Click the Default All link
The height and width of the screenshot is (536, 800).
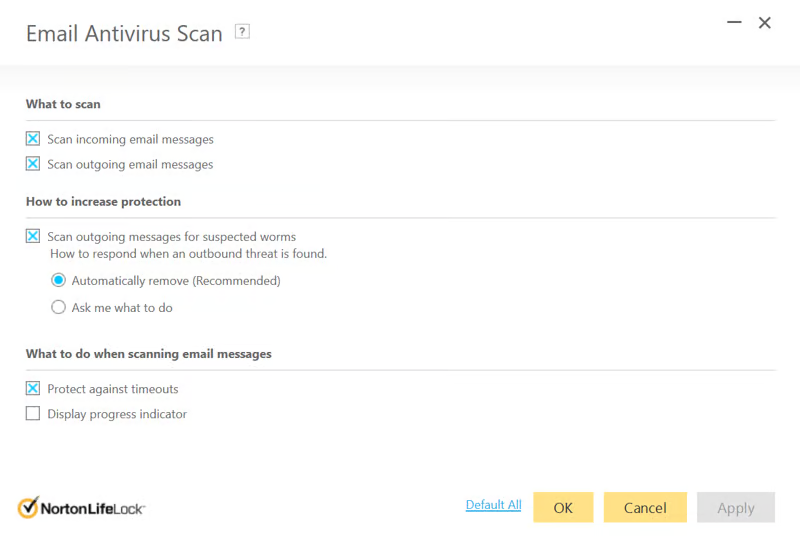493,505
